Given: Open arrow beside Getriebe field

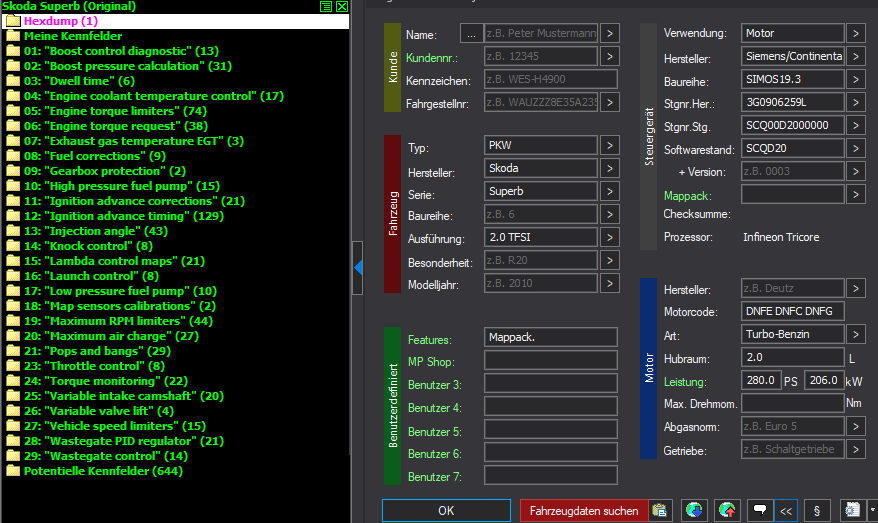Looking at the screenshot, I should (856, 449).
